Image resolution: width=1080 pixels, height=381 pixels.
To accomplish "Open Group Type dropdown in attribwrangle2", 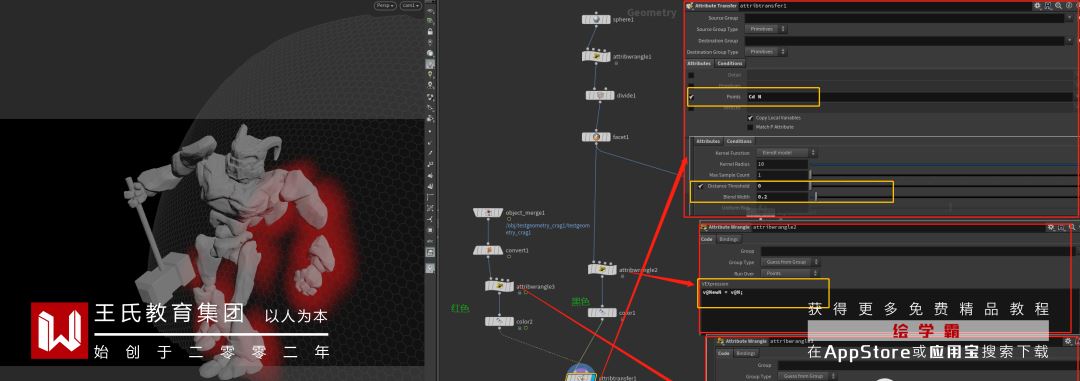I will [791, 262].
